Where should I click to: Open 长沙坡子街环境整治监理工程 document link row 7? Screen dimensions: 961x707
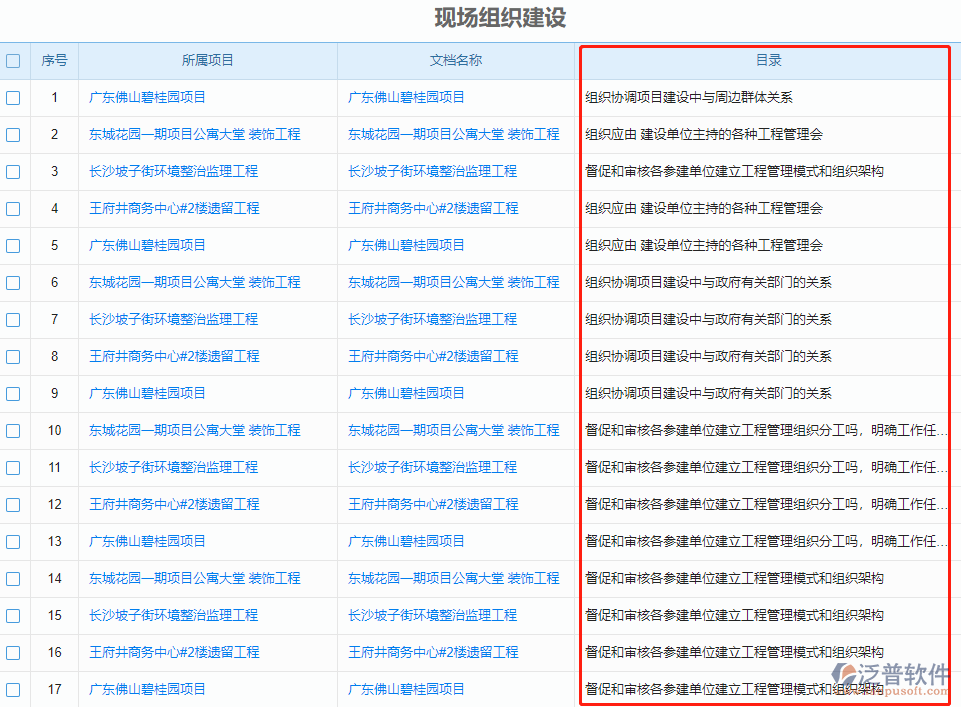tap(433, 319)
